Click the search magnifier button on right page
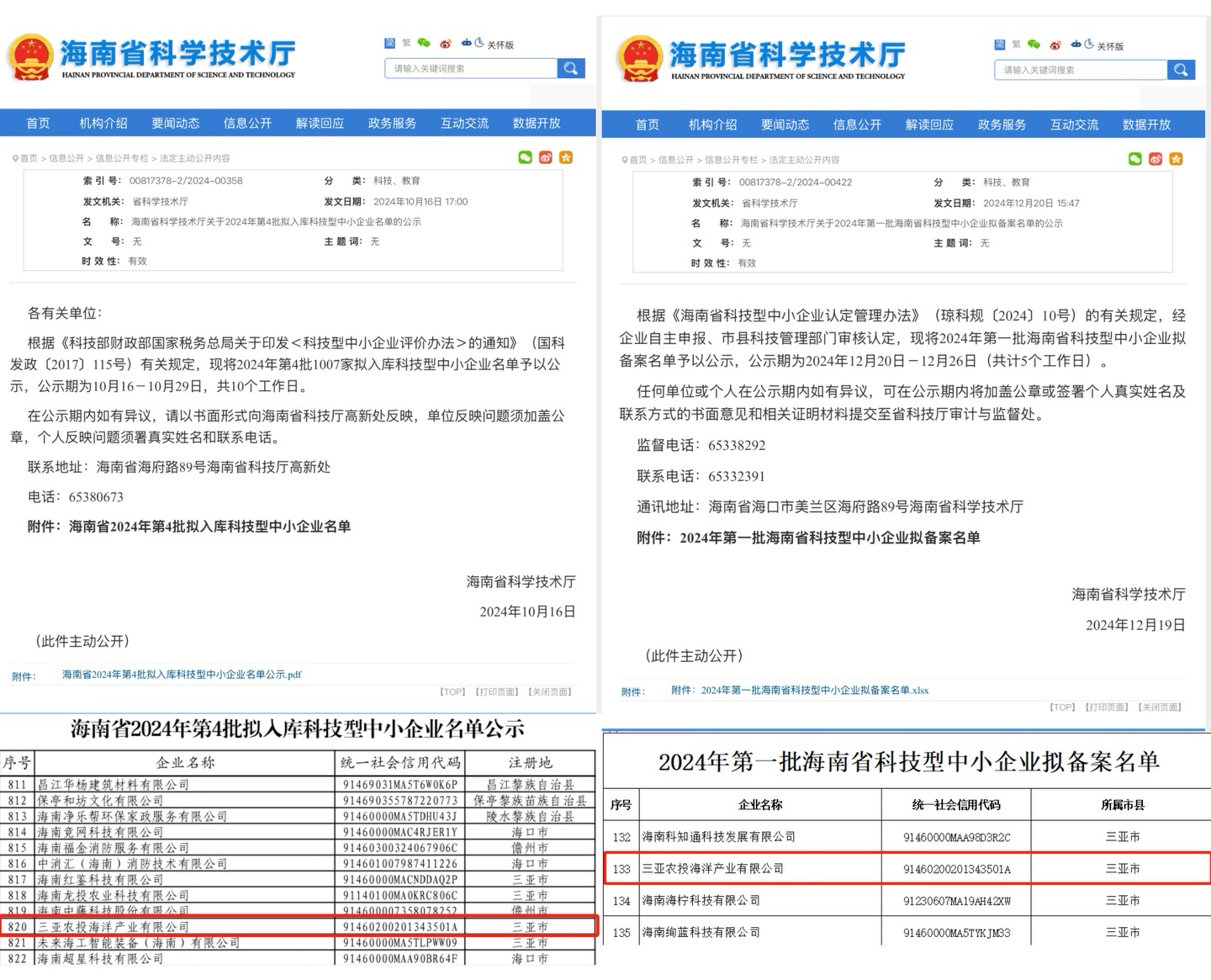 click(1181, 70)
